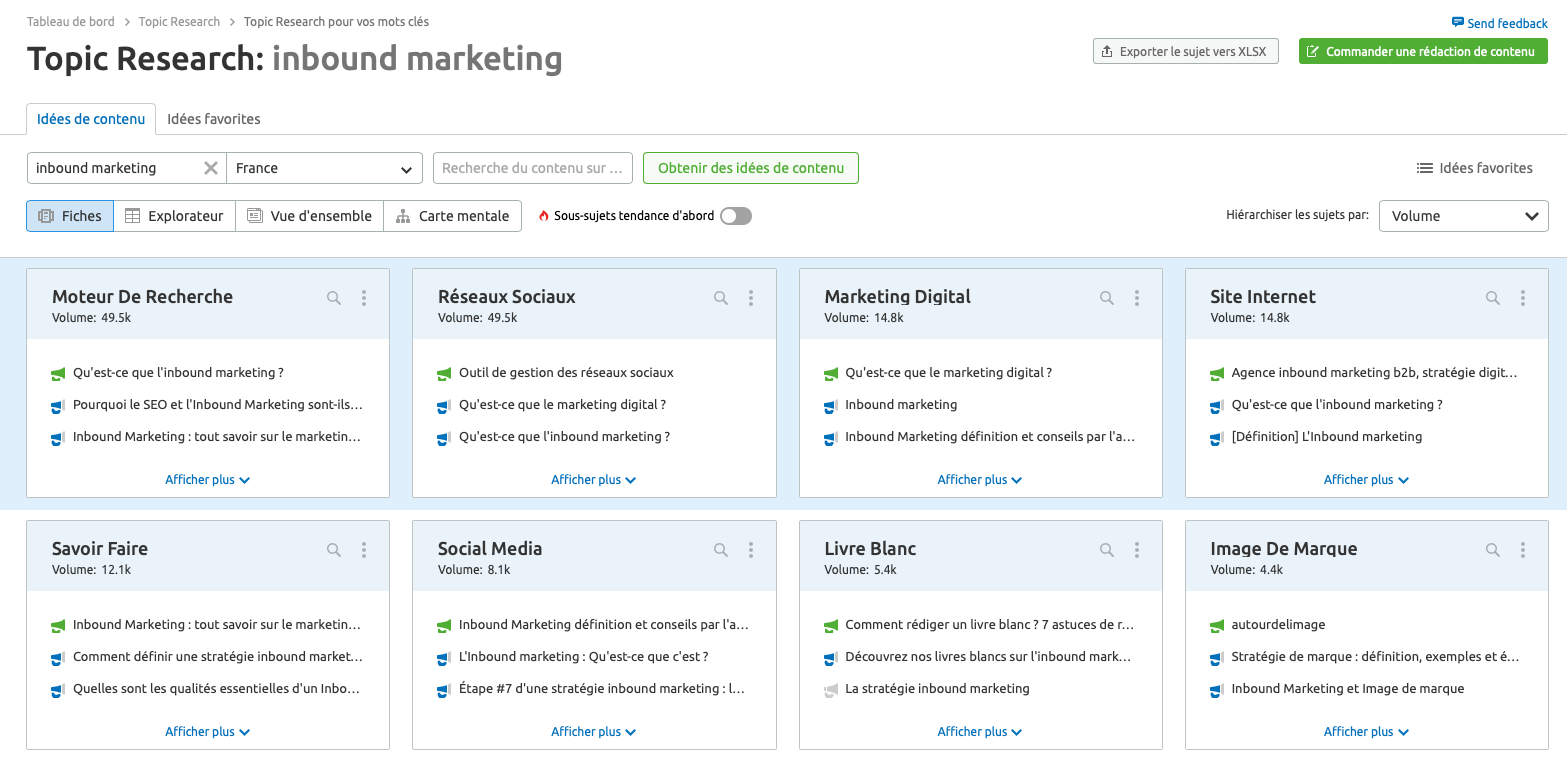Select the Carte mentale view
Viewport: 1567px width, 765px height.
tap(453, 216)
